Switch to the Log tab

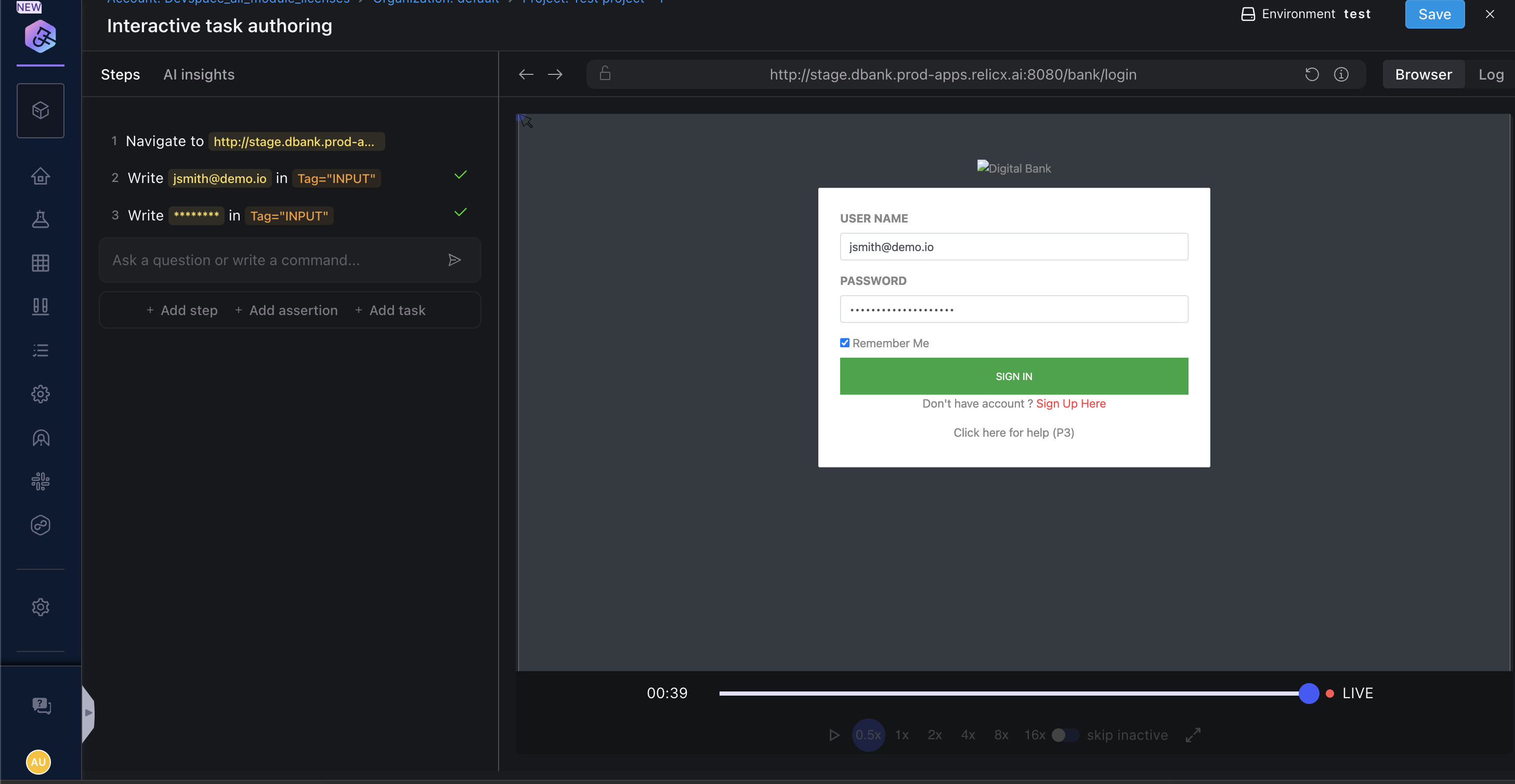[1491, 74]
